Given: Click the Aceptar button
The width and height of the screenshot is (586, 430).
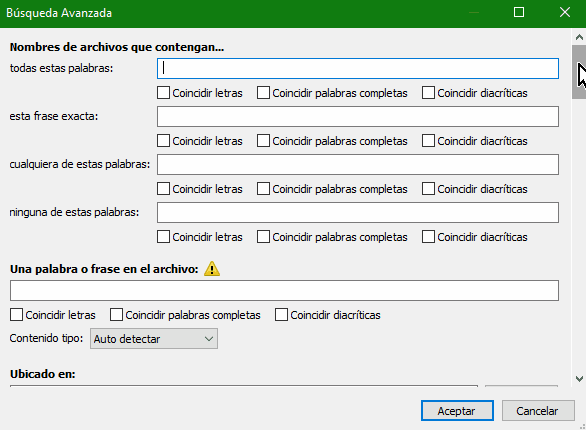Looking at the screenshot, I should (457, 411).
